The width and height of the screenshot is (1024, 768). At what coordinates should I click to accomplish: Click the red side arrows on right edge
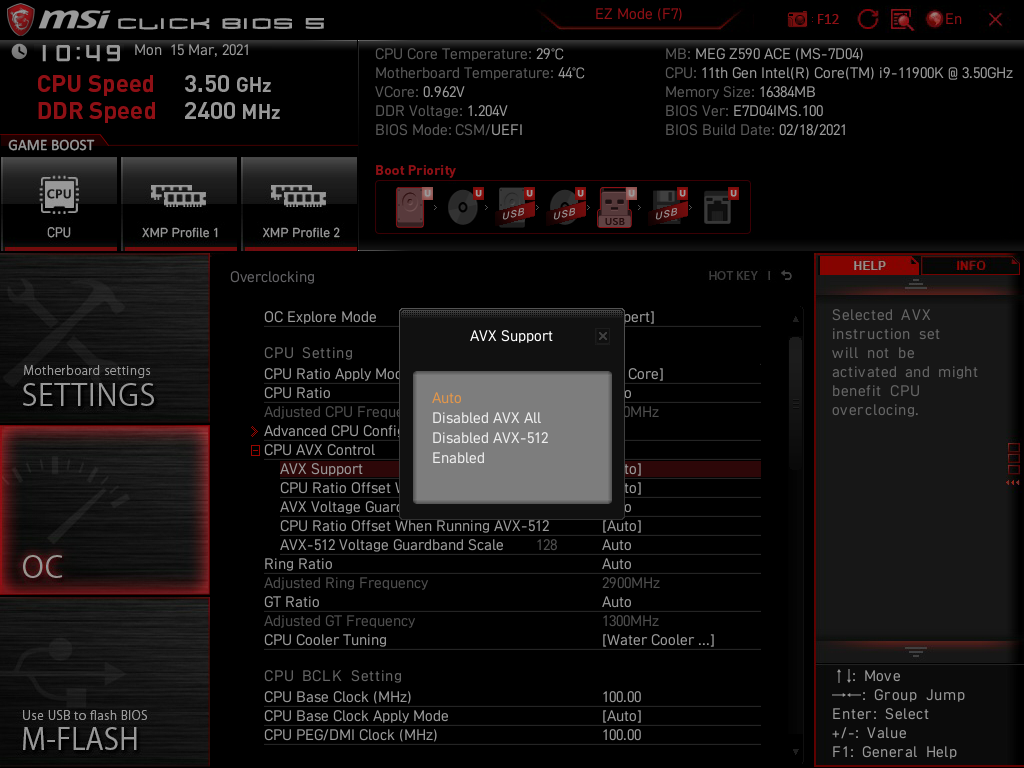1013,483
